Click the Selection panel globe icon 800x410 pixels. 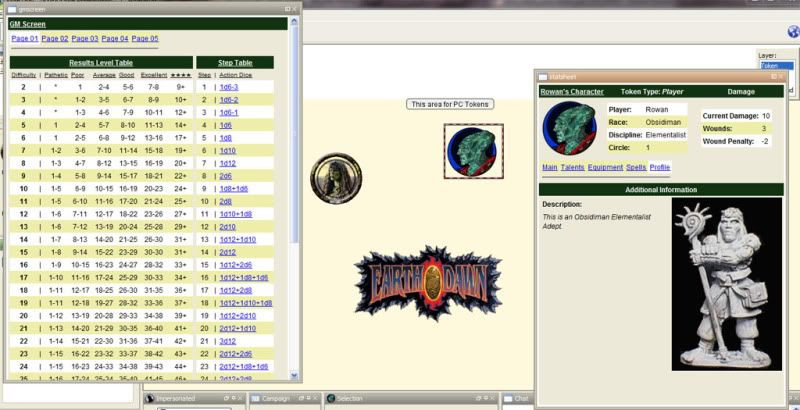coord(331,398)
